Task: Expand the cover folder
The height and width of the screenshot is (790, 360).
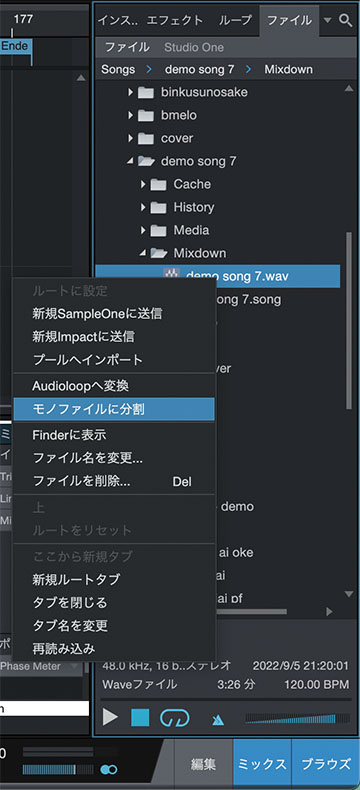Action: click(131, 139)
